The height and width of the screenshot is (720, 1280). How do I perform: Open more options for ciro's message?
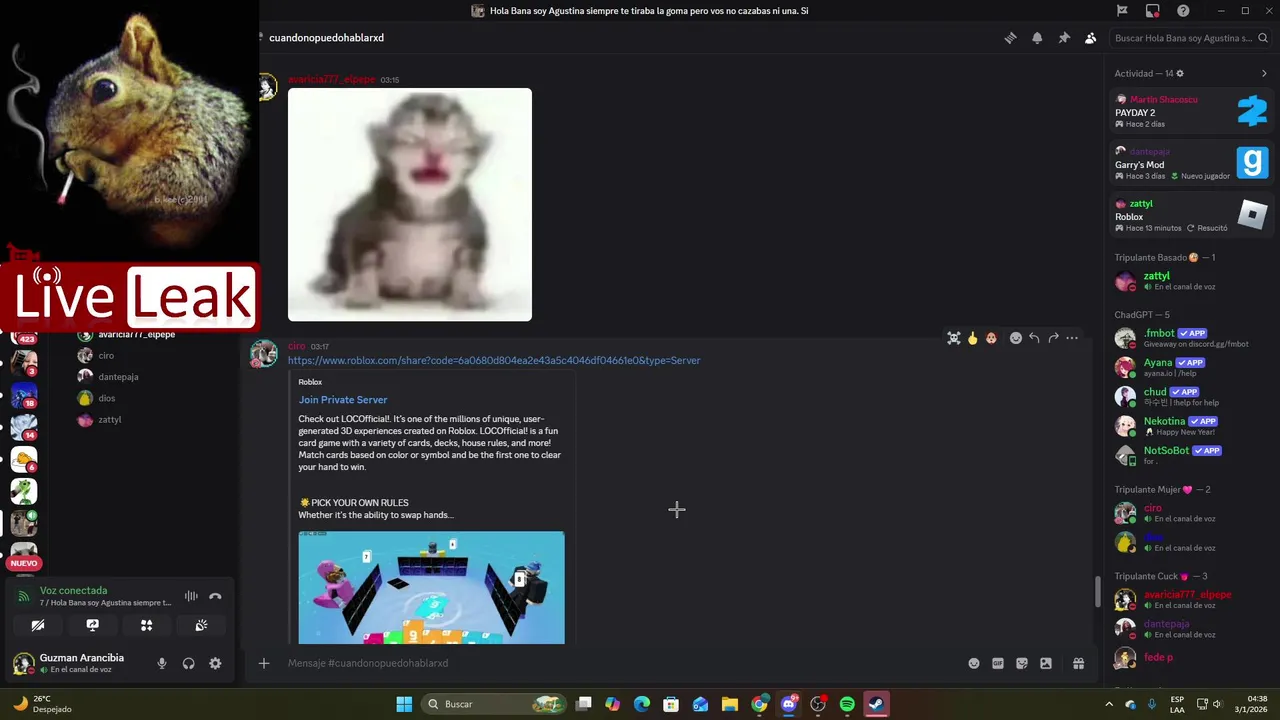(x=1072, y=338)
